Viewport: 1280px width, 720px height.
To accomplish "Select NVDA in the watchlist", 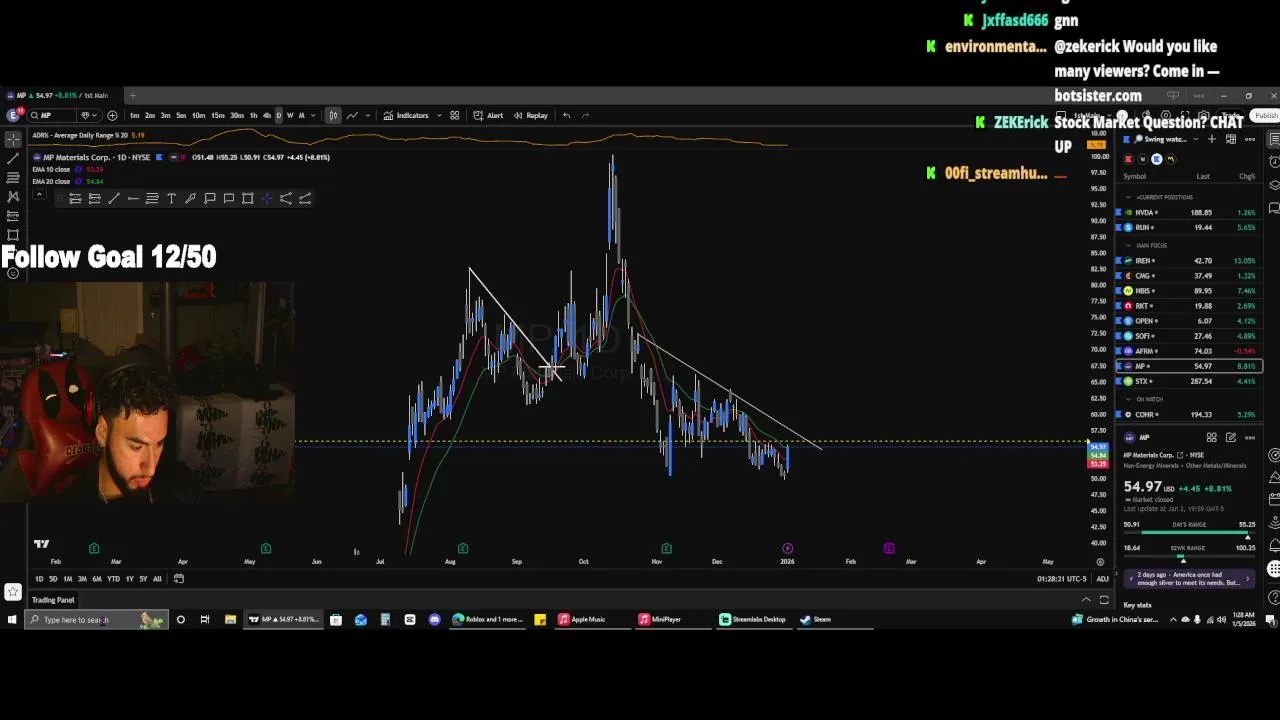I will point(1189,212).
